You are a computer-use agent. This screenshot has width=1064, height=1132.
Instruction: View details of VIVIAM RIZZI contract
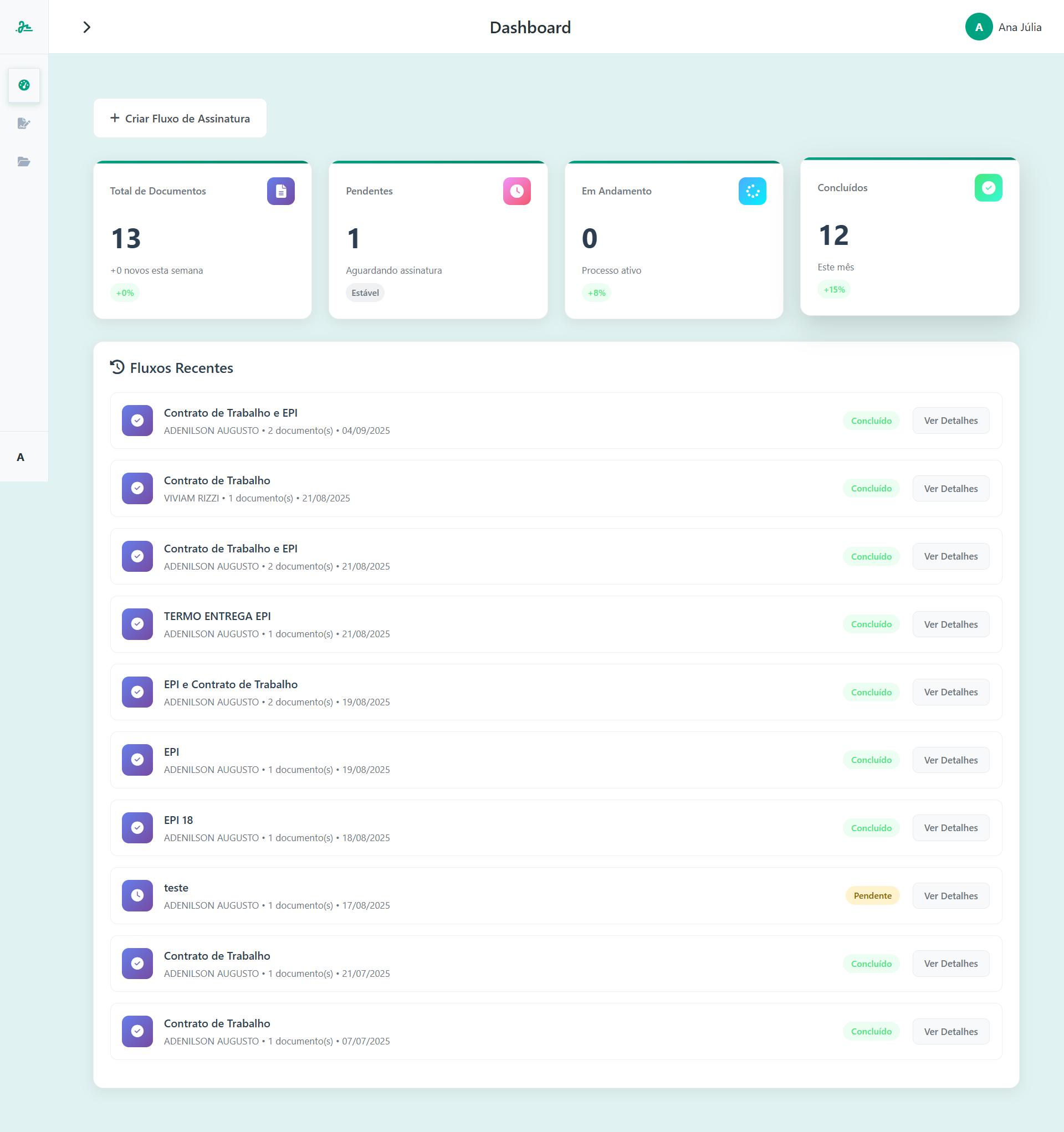point(950,489)
